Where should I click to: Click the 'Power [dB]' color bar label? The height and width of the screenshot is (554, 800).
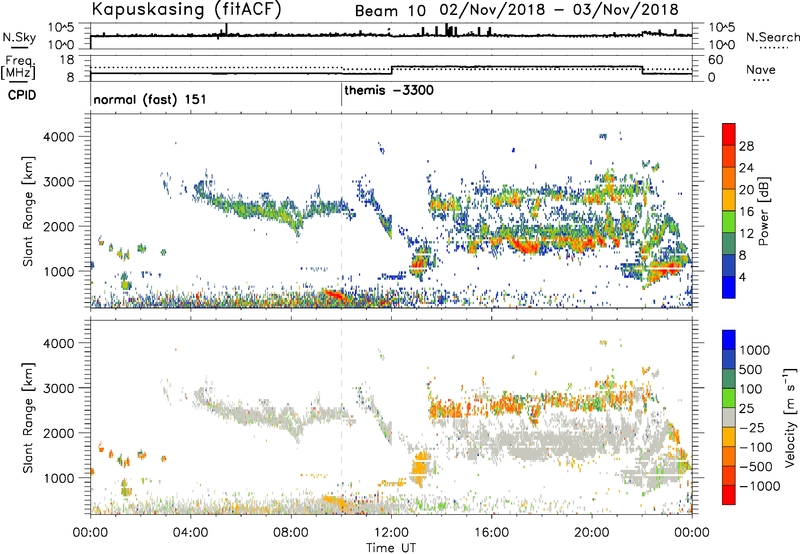point(763,211)
